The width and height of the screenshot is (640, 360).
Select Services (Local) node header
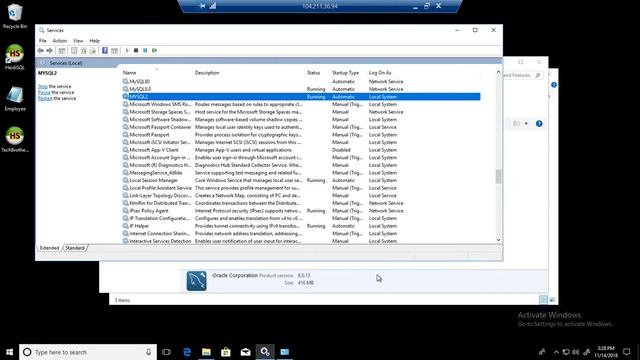(x=66, y=63)
